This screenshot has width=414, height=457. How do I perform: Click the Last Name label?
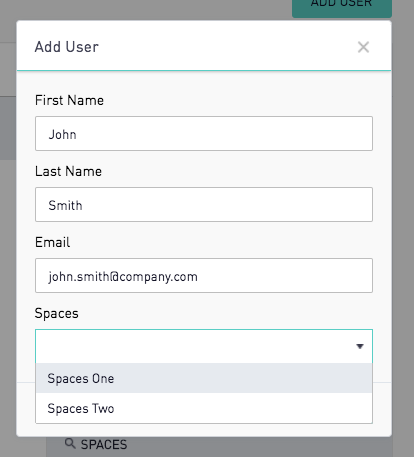point(68,171)
